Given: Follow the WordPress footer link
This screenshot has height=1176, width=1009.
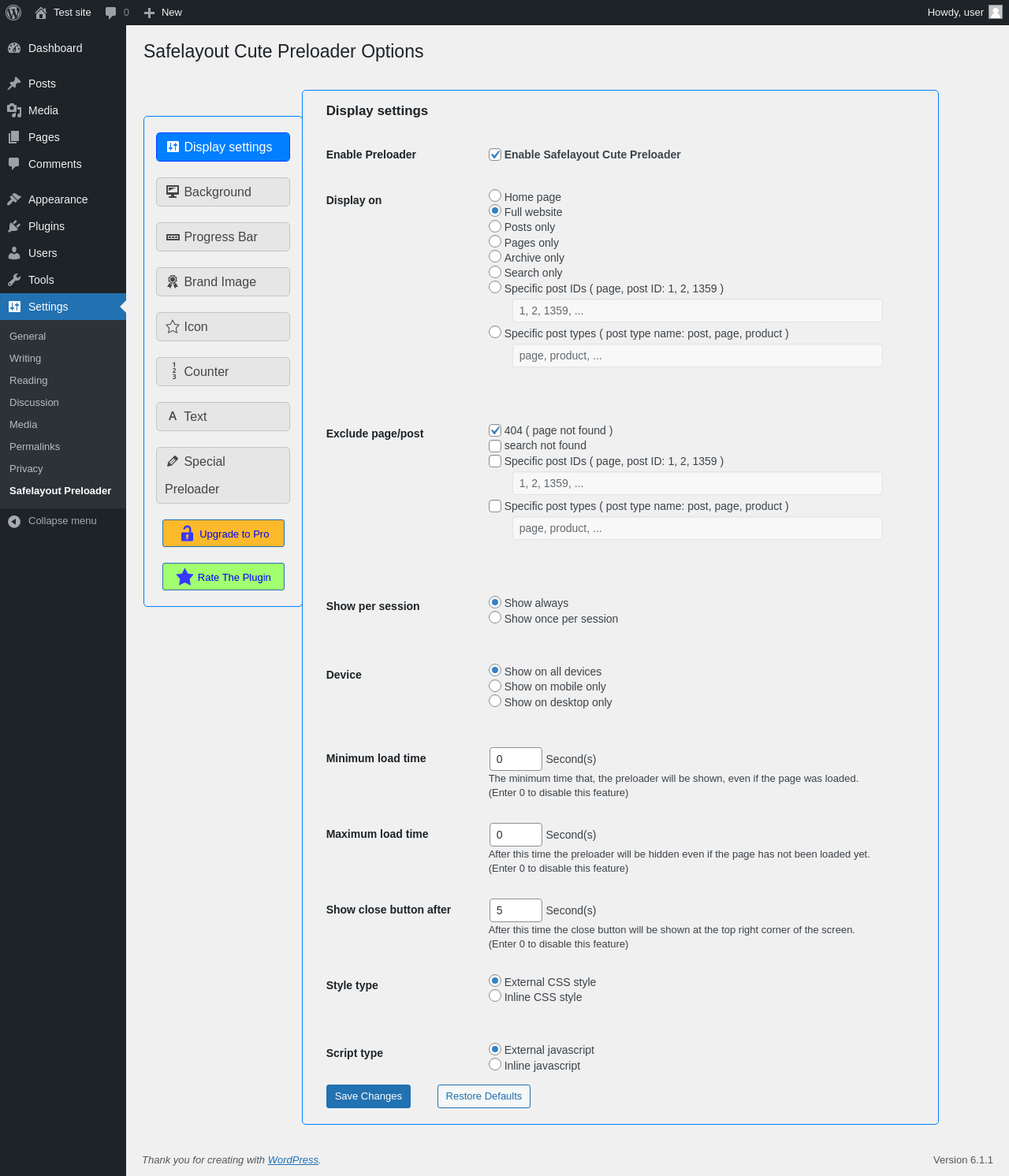Looking at the screenshot, I should (293, 1159).
